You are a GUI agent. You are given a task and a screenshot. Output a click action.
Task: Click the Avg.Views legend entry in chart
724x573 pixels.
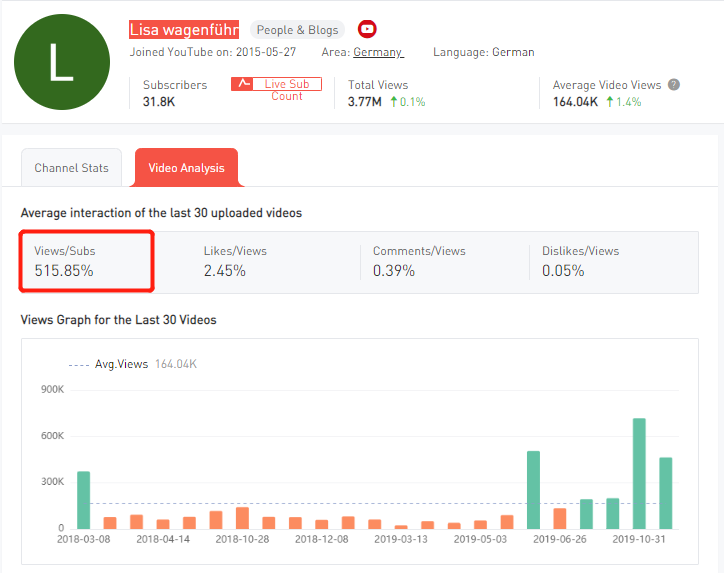pyautogui.click(x=132, y=364)
